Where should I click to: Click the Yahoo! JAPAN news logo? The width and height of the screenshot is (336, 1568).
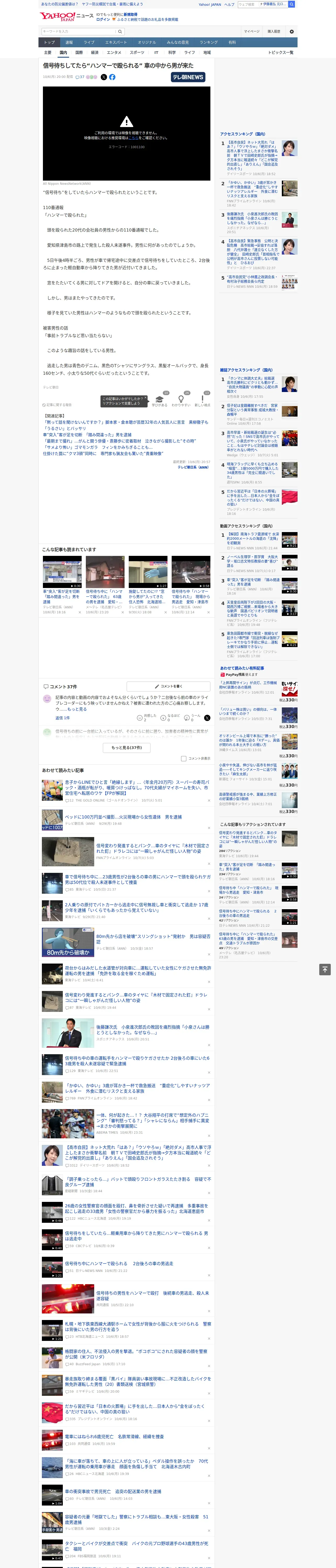[66, 16]
